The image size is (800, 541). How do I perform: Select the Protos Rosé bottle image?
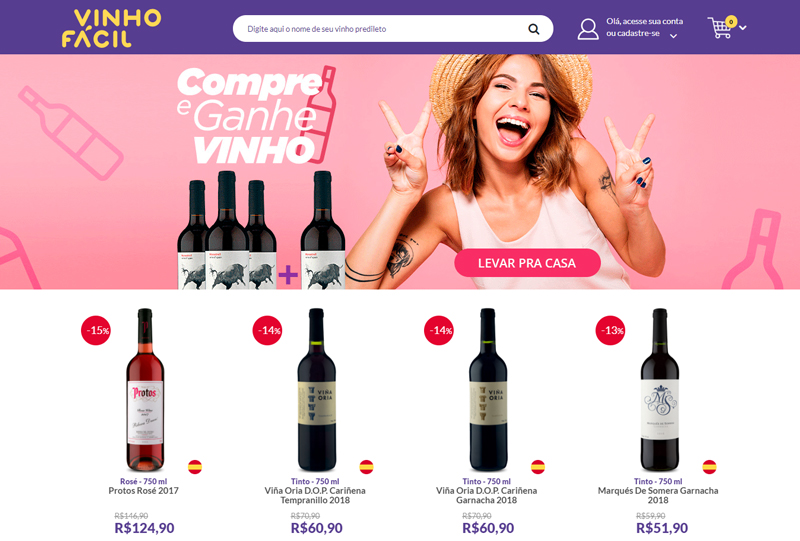pyautogui.click(x=145, y=389)
